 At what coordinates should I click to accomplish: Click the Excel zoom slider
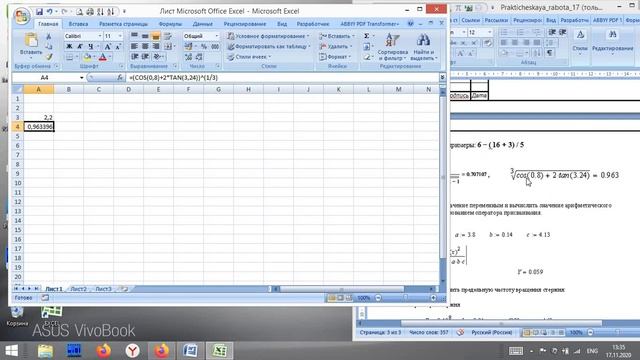(405, 298)
